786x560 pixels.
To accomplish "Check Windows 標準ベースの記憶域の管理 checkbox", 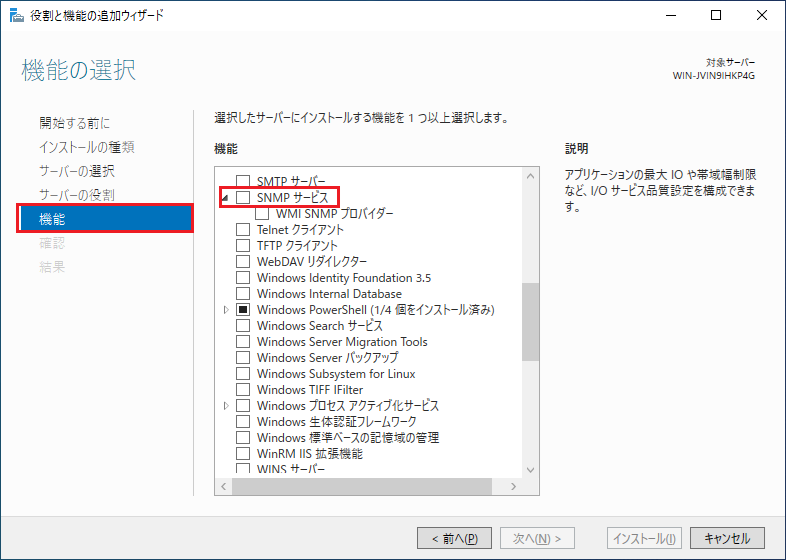I will point(243,437).
